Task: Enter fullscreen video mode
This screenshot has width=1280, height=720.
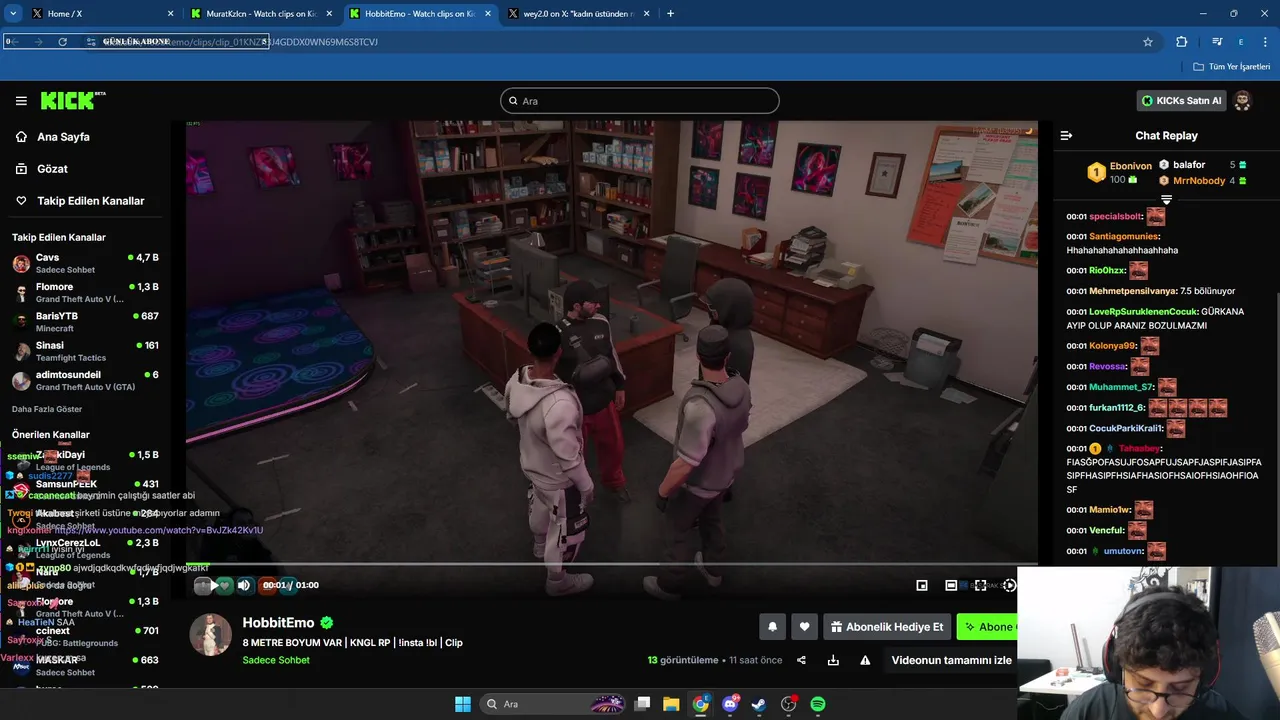Action: point(981,585)
